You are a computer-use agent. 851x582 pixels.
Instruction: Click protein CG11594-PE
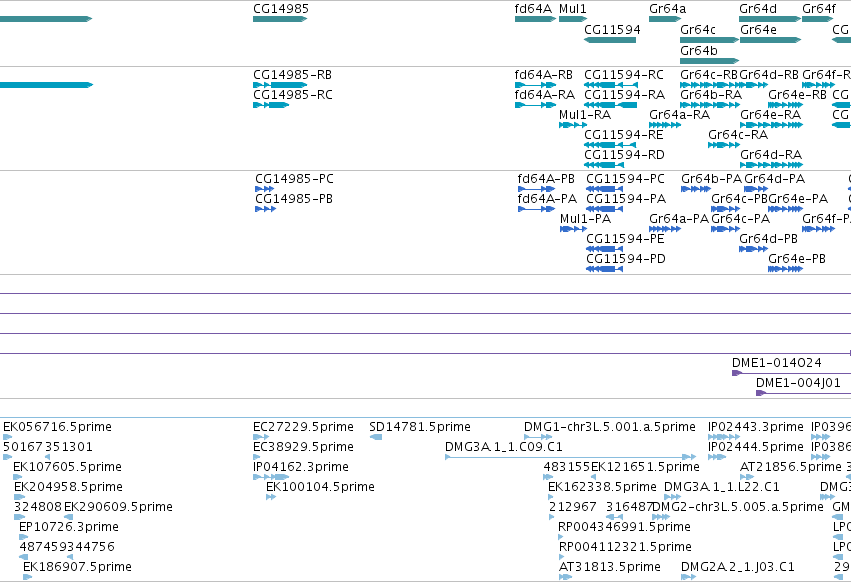tap(604, 249)
